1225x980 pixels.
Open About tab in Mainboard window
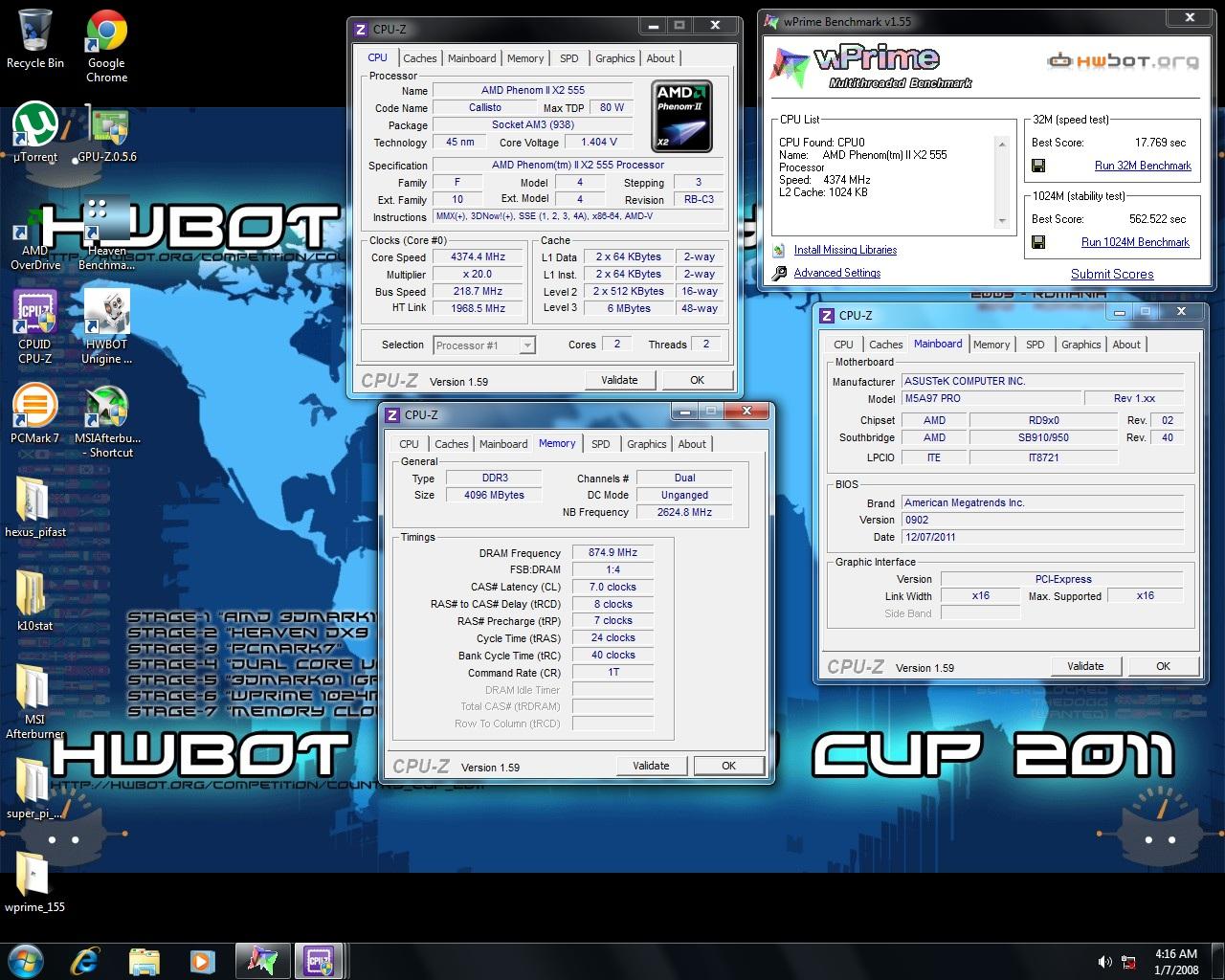pos(1126,345)
